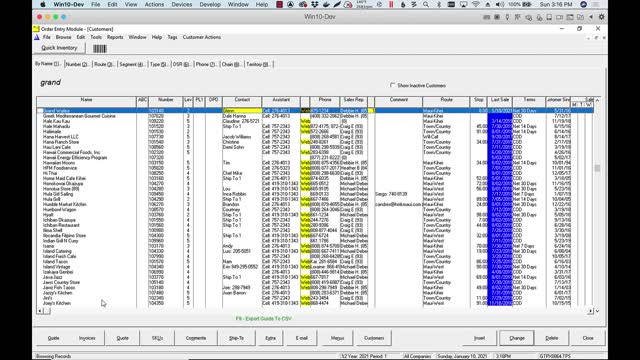Click the Apple logo menu
The height and width of the screenshot is (360, 640).
[43, 4]
